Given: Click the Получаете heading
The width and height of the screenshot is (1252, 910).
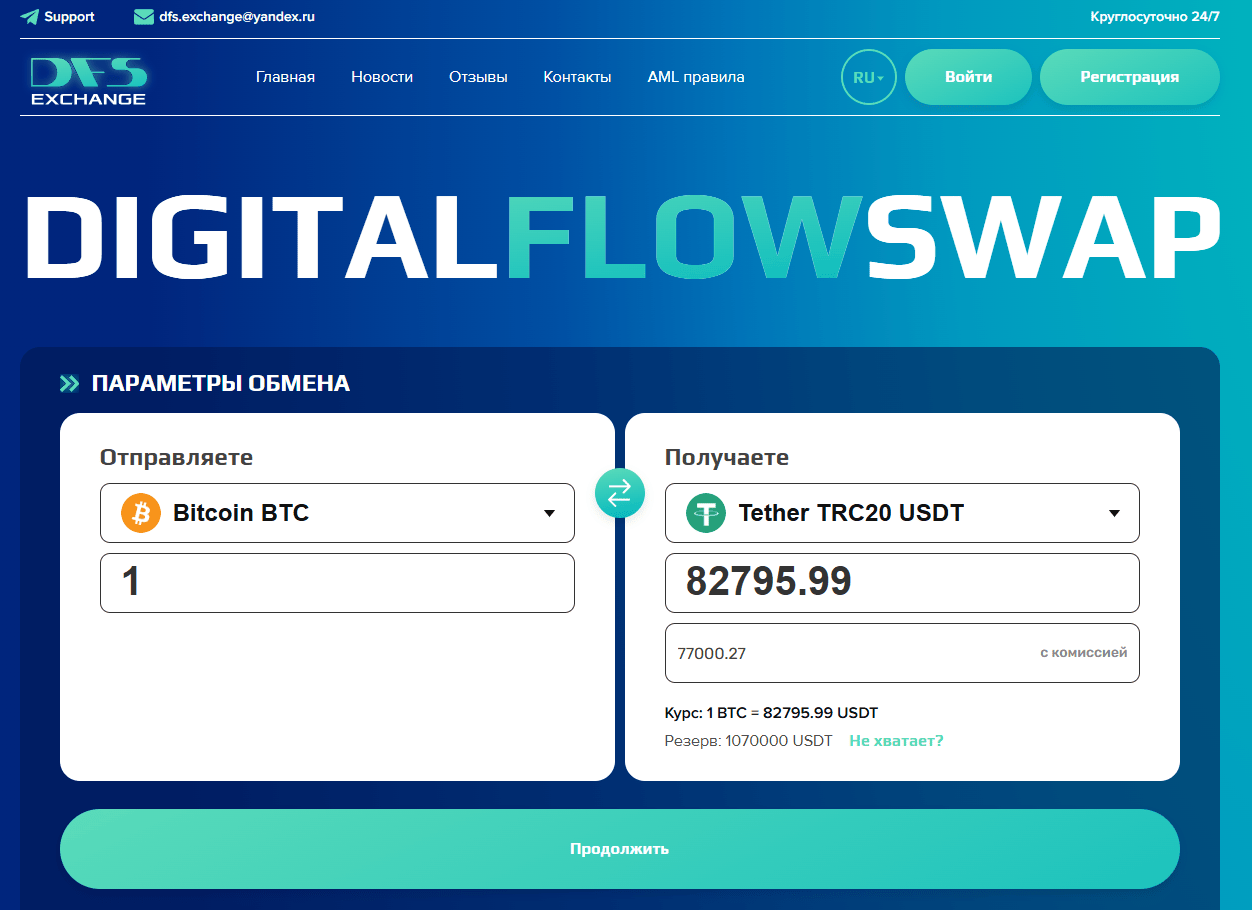Looking at the screenshot, I should pyautogui.click(x=727, y=457).
